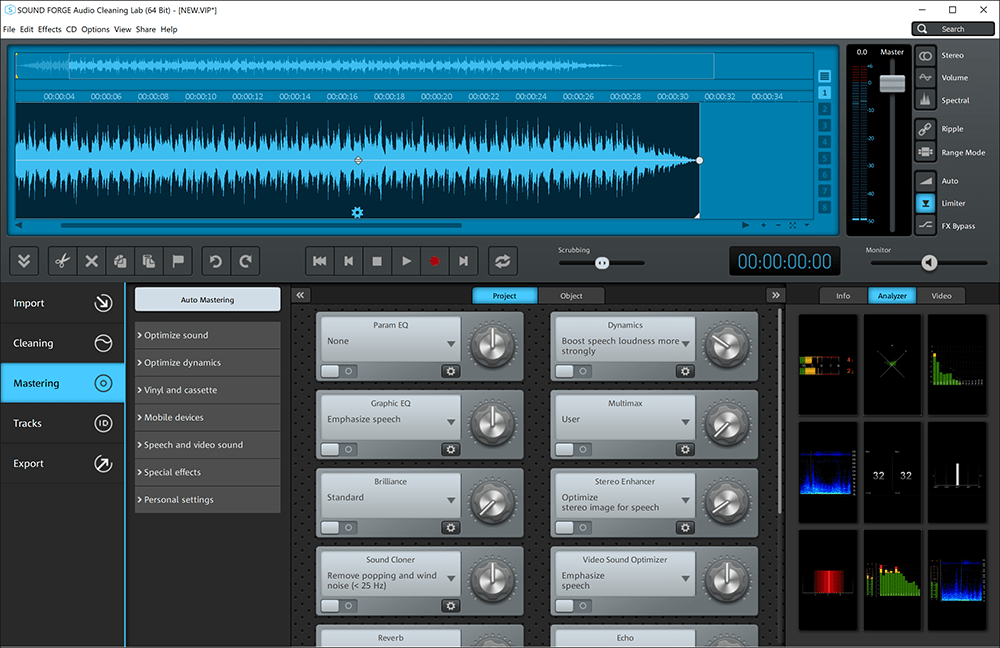This screenshot has height=648, width=1000.
Task: Open Stereo Enhancer settings gear
Action: point(685,527)
